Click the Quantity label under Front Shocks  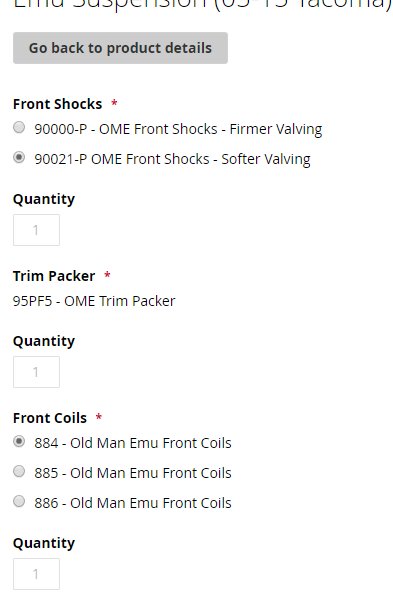44,199
